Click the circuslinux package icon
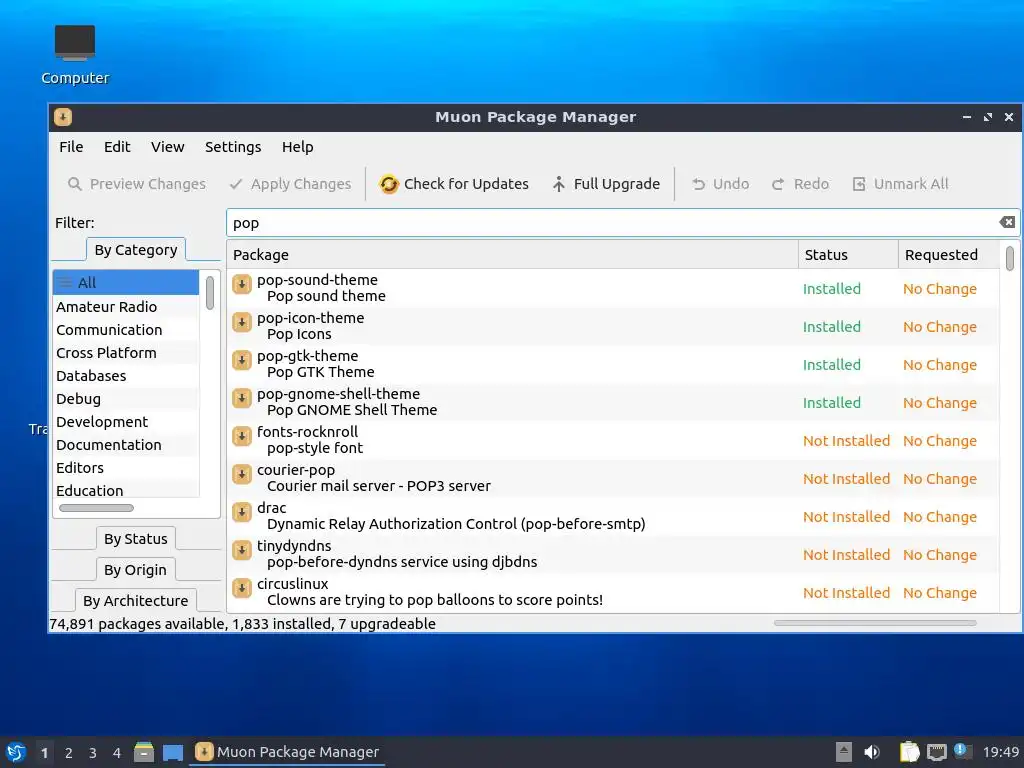The image size is (1024, 768). [242, 588]
